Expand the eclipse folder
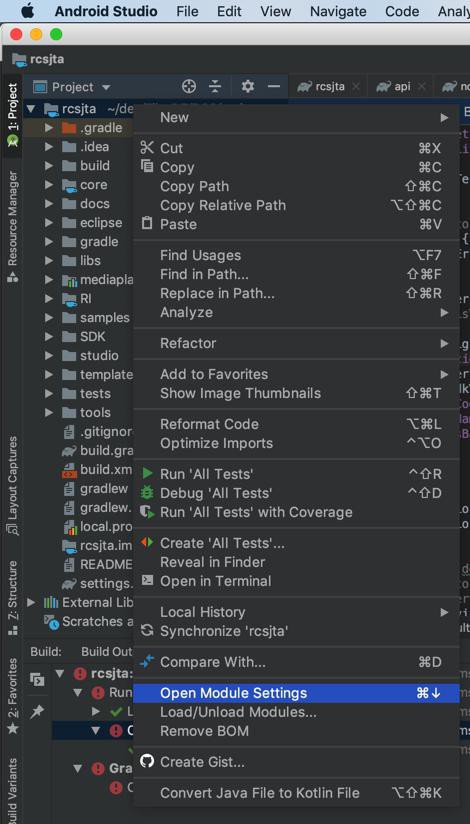Screen dimensions: 470x824 click(49, 222)
